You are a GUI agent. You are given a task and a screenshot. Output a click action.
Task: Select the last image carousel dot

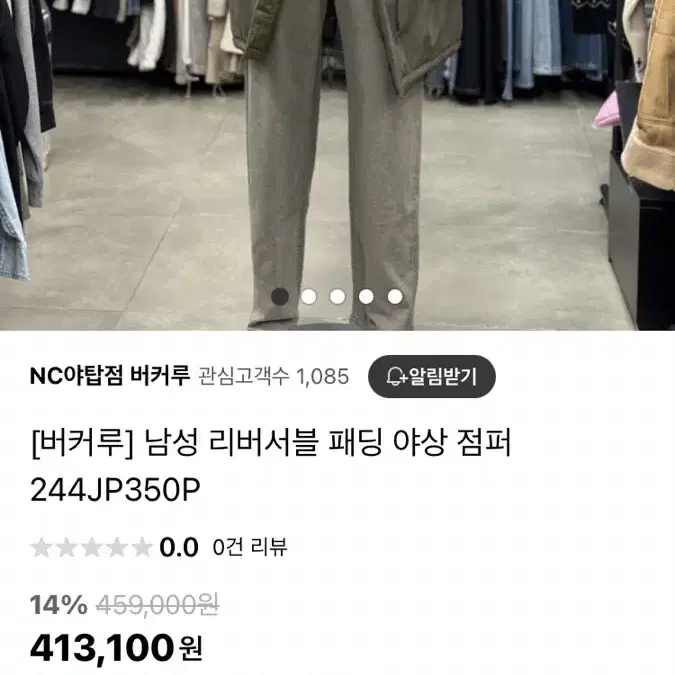tap(395, 296)
